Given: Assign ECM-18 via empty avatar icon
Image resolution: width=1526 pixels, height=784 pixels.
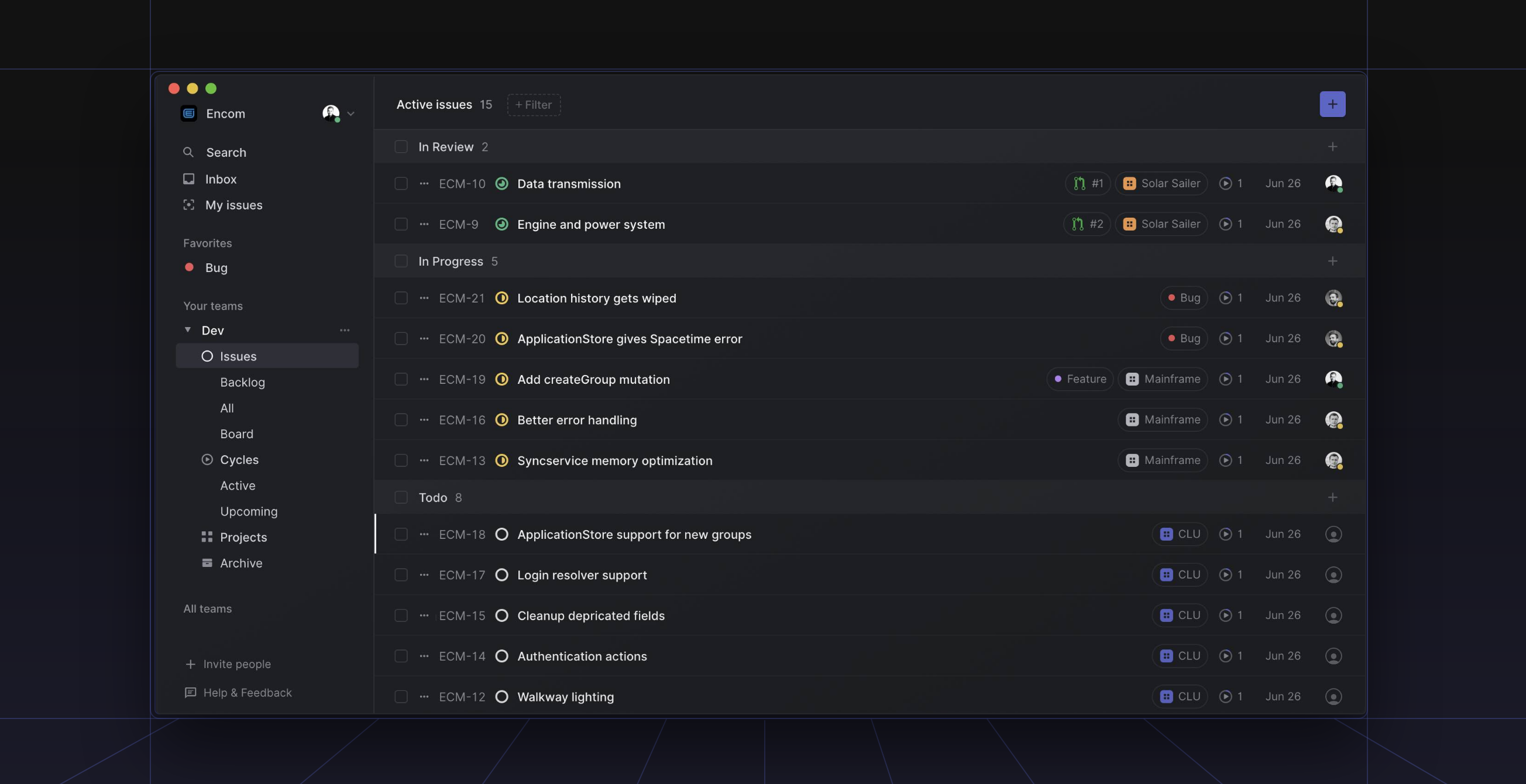Looking at the screenshot, I should click(x=1333, y=534).
